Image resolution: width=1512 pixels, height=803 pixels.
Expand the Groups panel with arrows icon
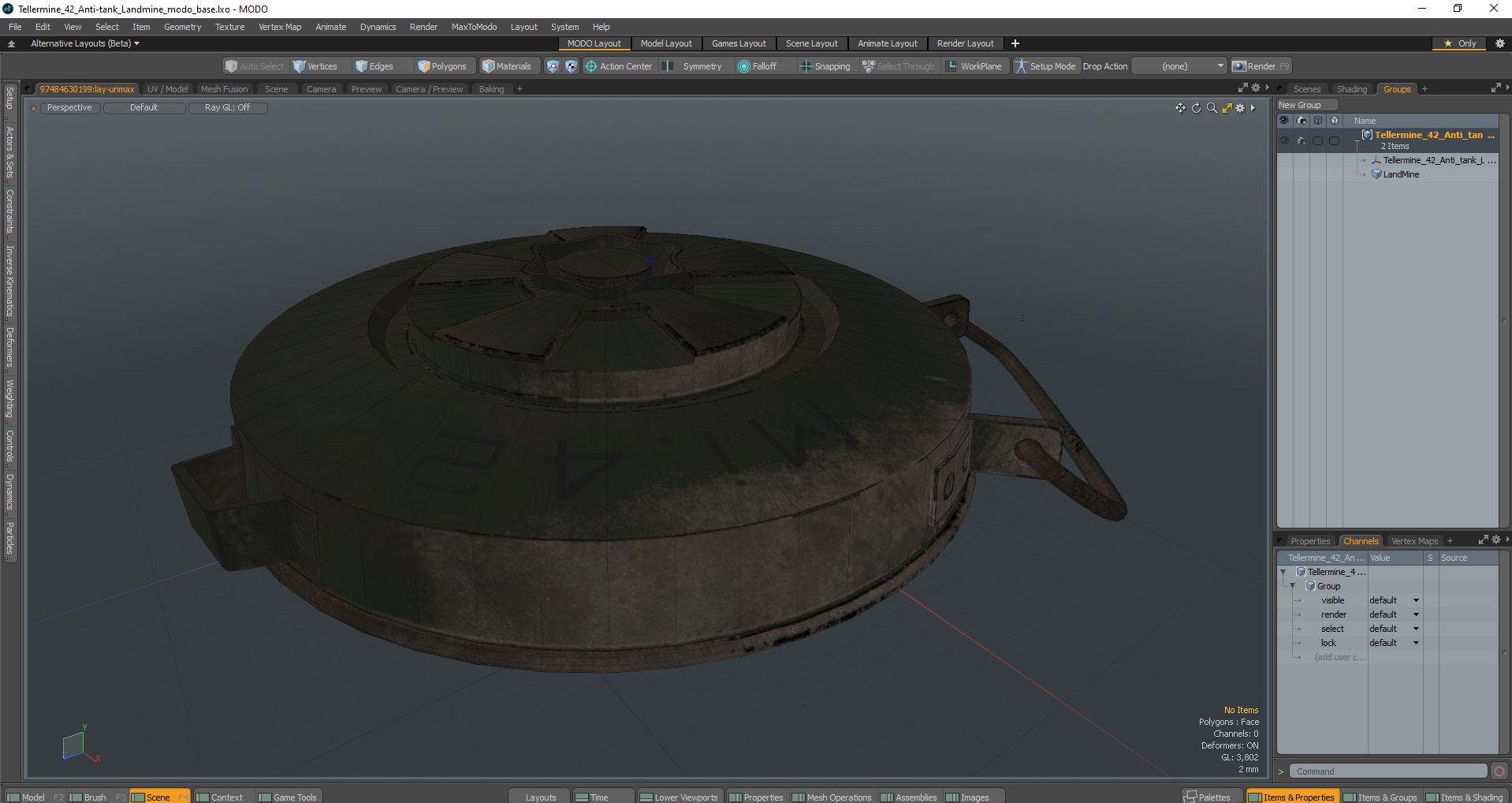tap(1495, 88)
